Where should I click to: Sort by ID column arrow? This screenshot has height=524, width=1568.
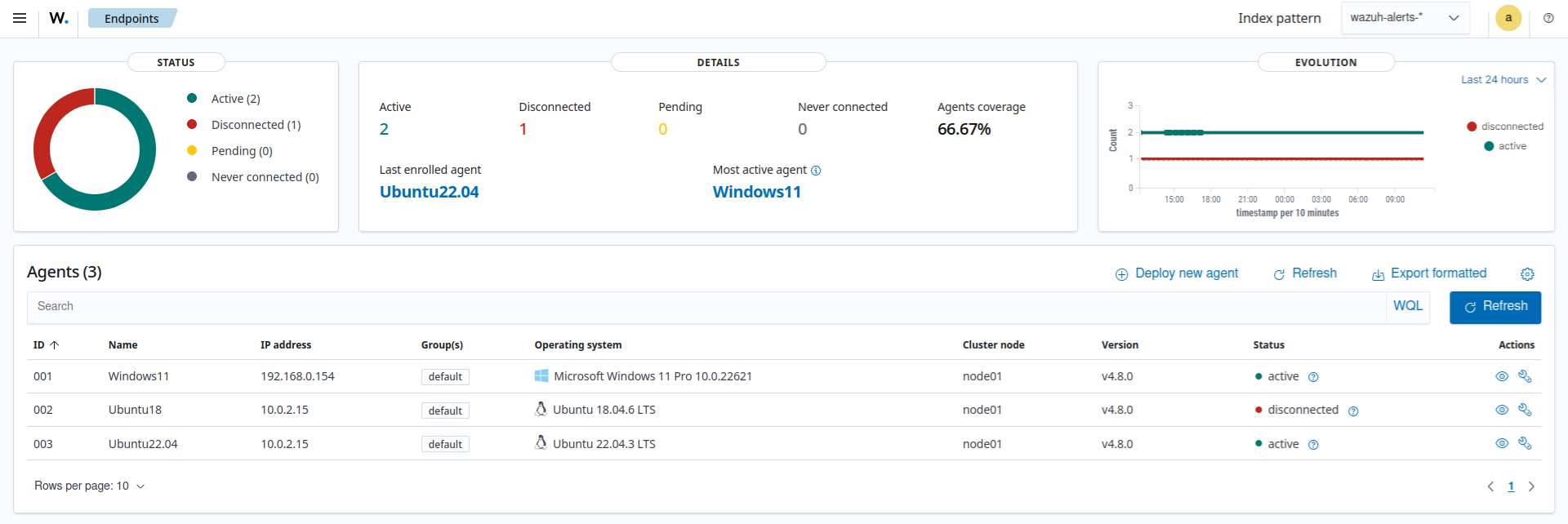point(55,345)
